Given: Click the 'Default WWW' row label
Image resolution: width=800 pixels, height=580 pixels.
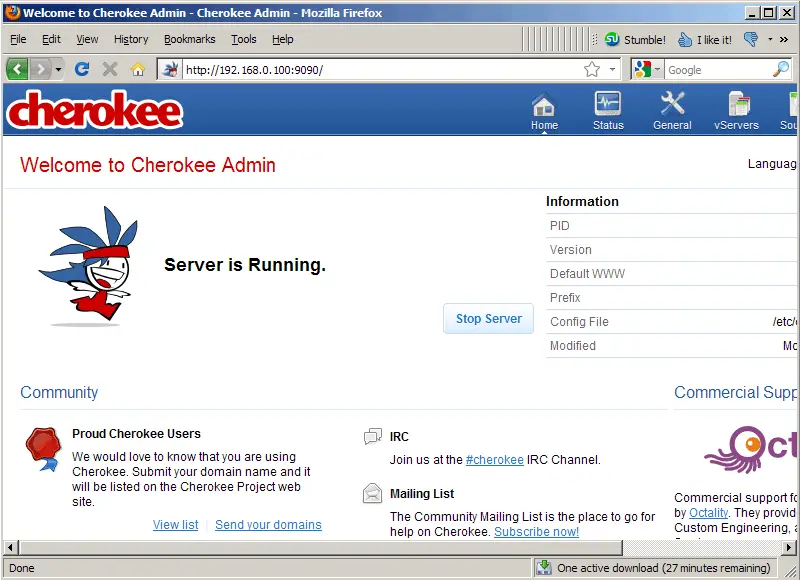Looking at the screenshot, I should pyautogui.click(x=587, y=273).
